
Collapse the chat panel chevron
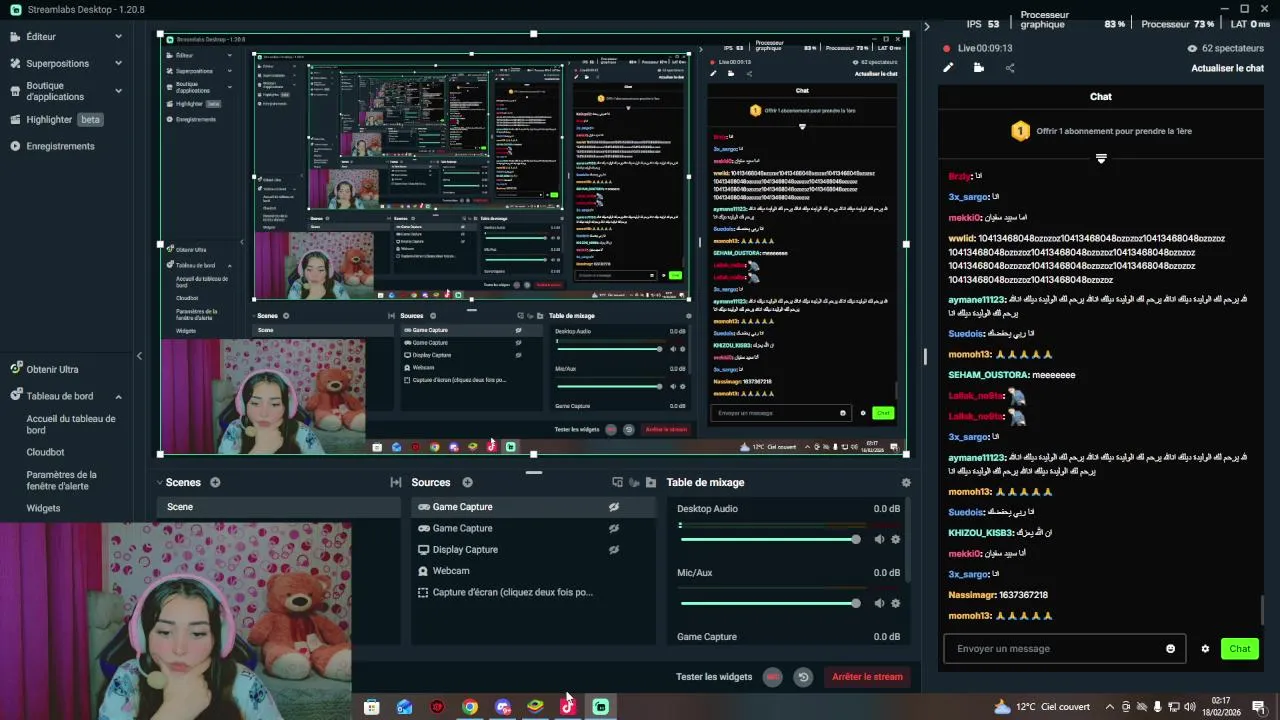(x=926, y=27)
